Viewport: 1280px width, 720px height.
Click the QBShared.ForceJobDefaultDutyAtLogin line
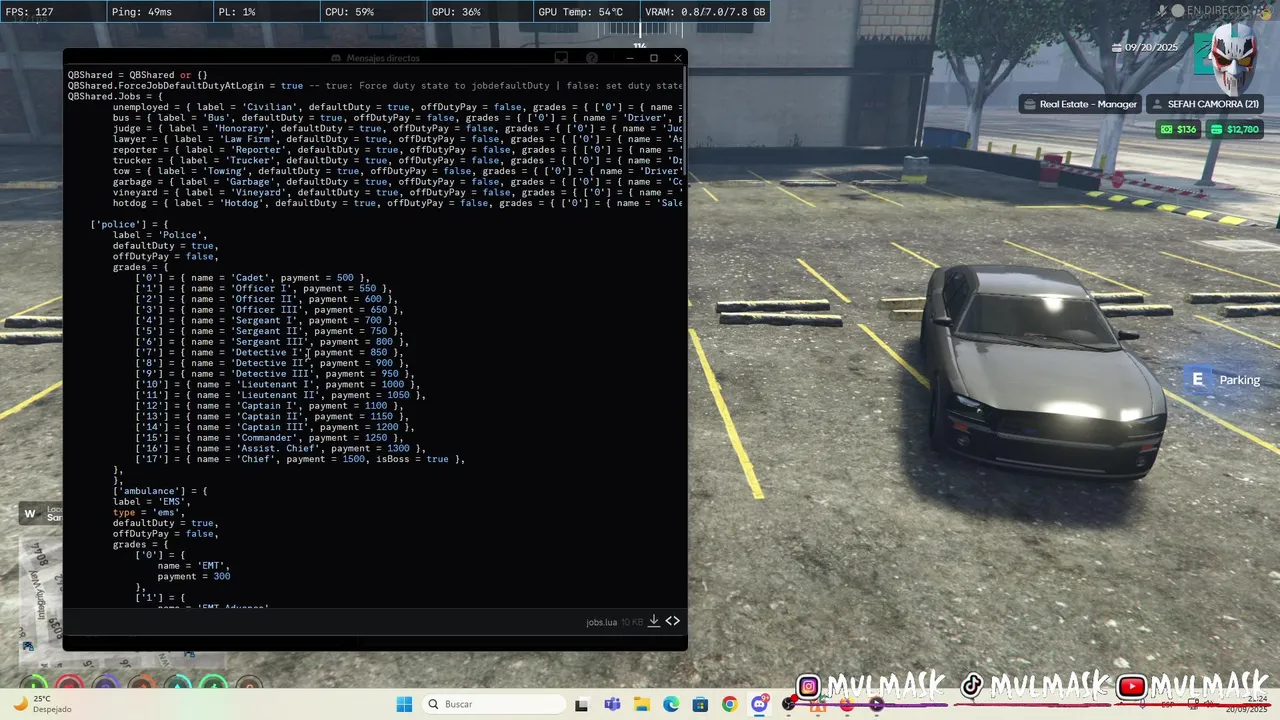coord(375,86)
